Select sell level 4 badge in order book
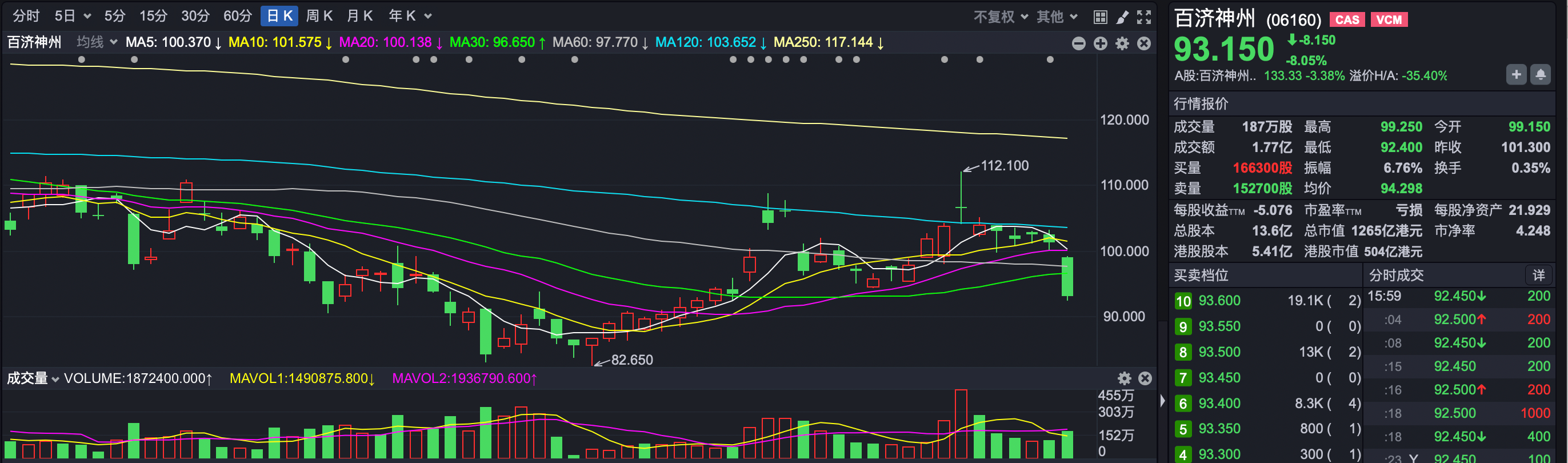1568x463 pixels. (x=1183, y=454)
